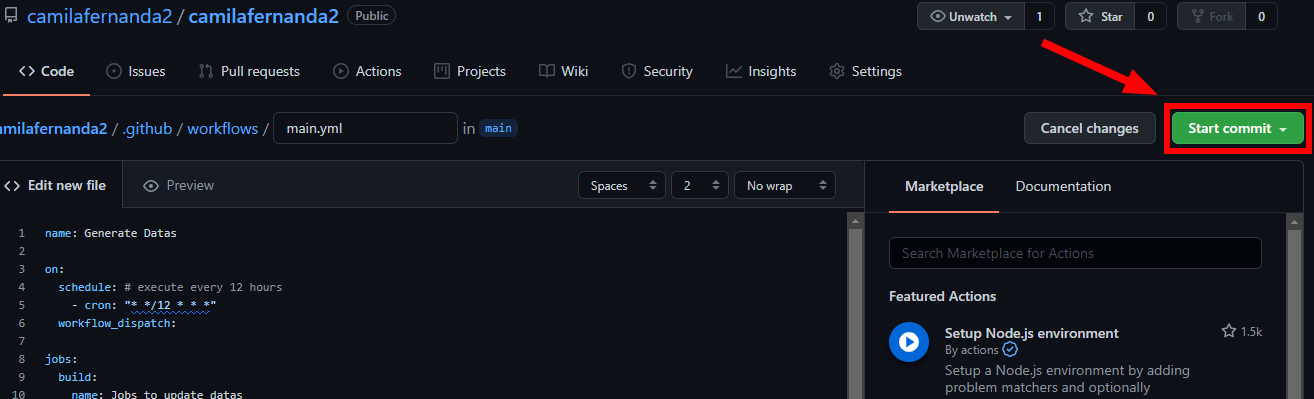The height and width of the screenshot is (399, 1314).
Task: Click the .github breadcrumb link
Action: [x=147, y=128]
